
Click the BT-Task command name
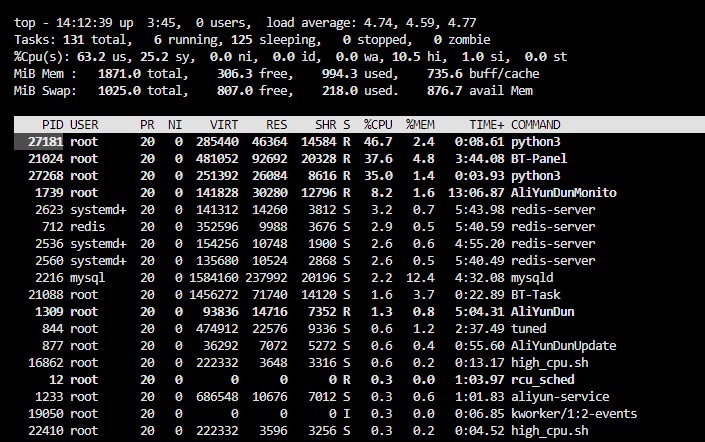point(535,295)
